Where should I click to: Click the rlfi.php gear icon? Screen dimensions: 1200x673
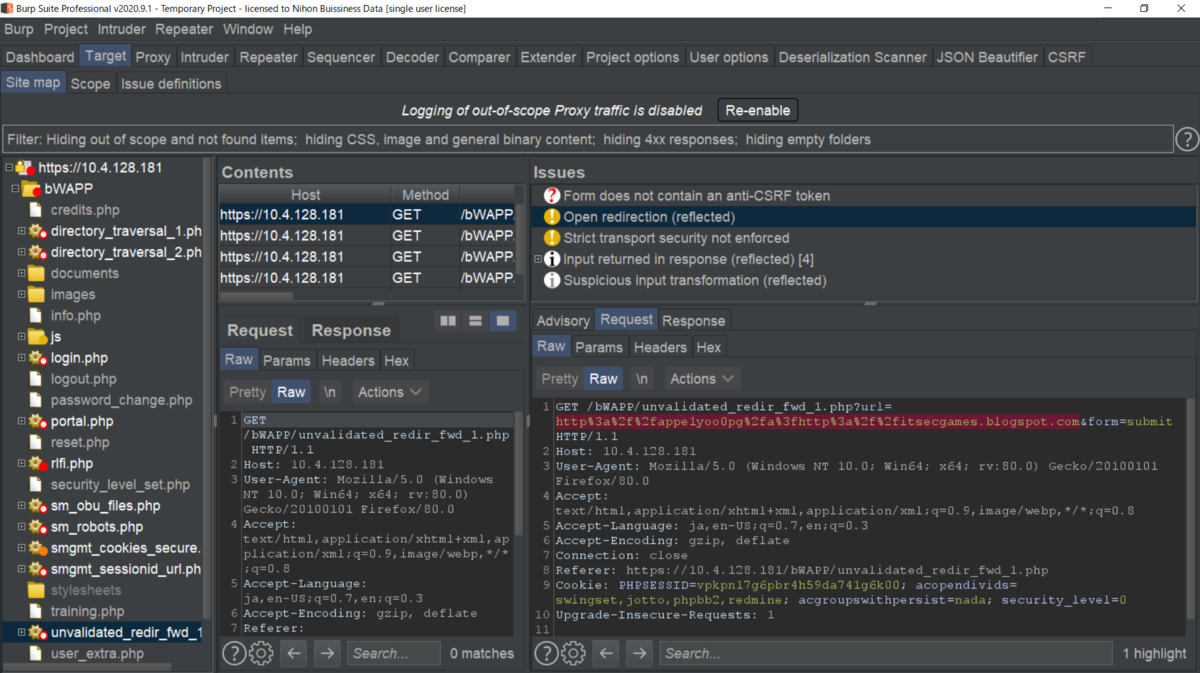point(37,464)
